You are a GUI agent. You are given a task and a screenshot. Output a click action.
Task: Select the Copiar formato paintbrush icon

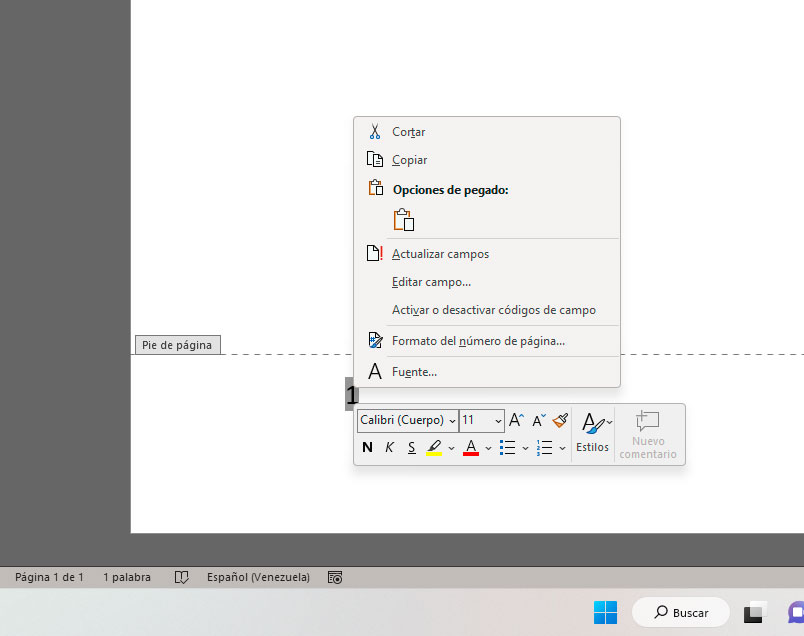click(x=560, y=421)
